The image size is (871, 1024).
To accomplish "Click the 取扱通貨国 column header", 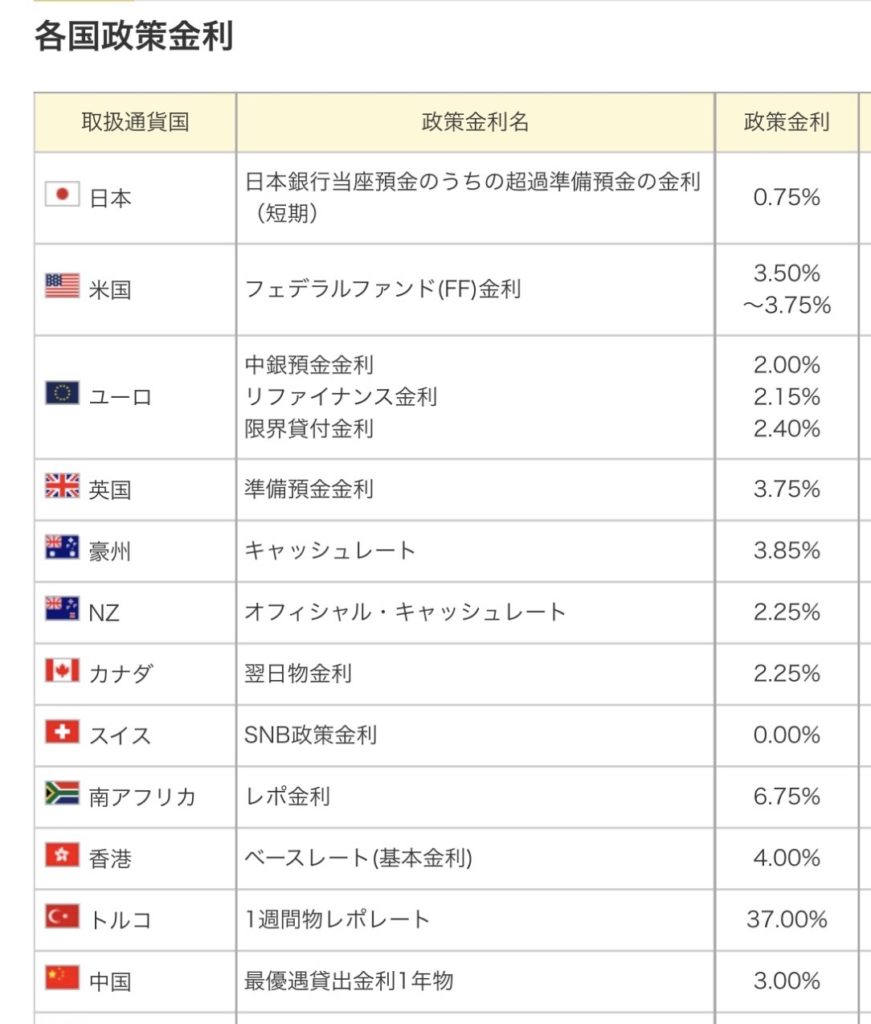I will coord(135,122).
